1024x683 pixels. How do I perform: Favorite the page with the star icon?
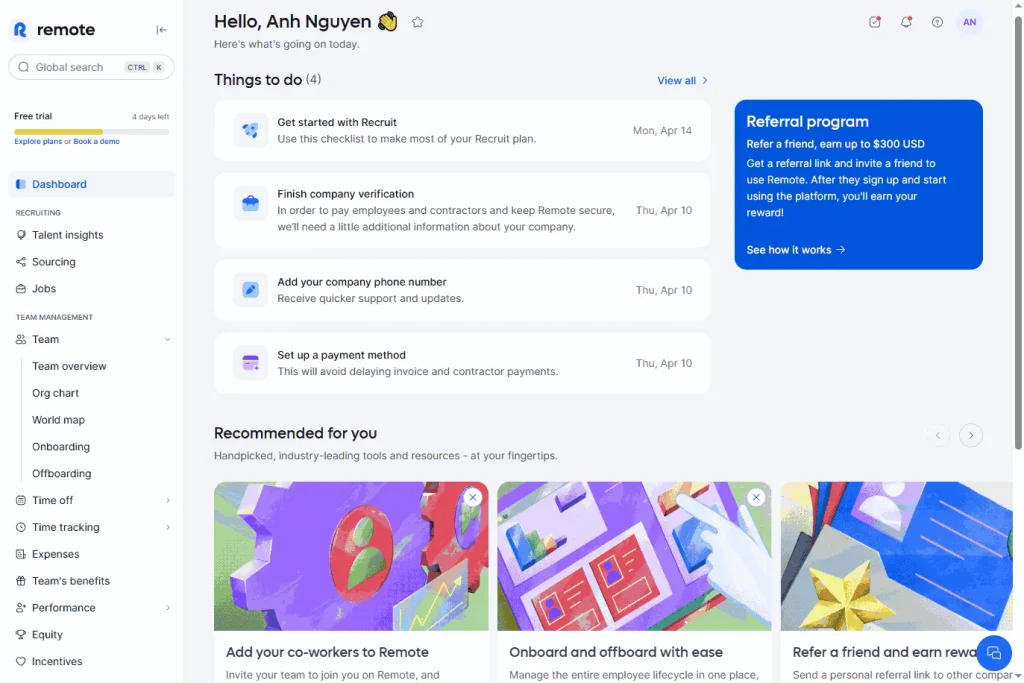(417, 22)
